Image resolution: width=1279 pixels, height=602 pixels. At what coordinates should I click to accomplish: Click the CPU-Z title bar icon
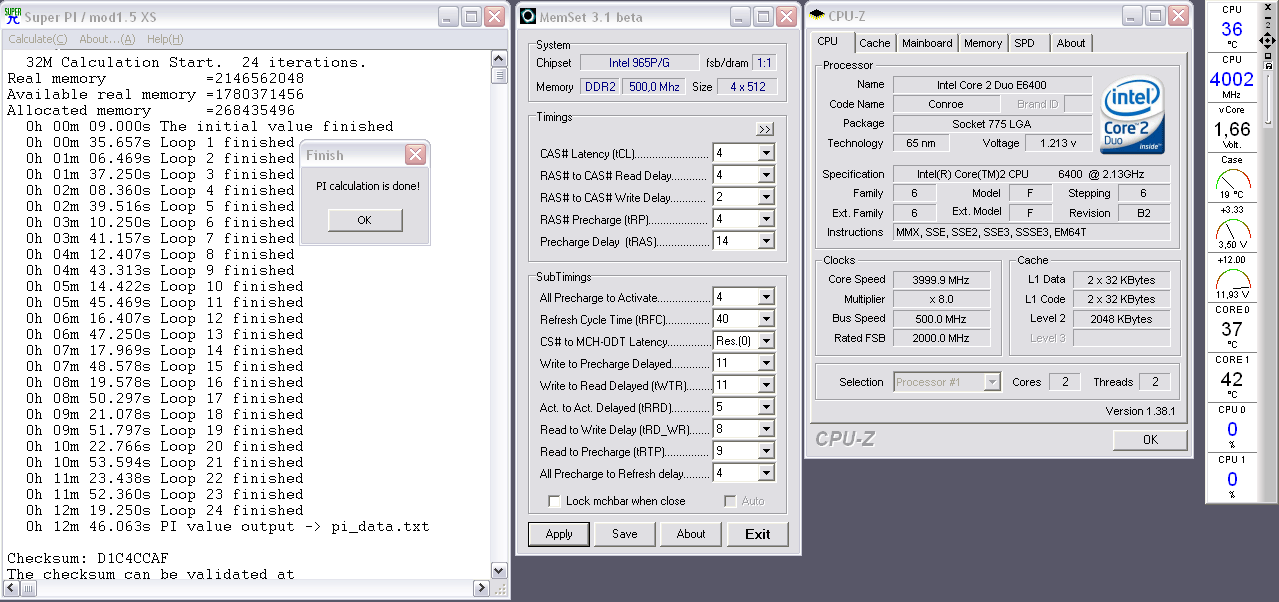(817, 16)
